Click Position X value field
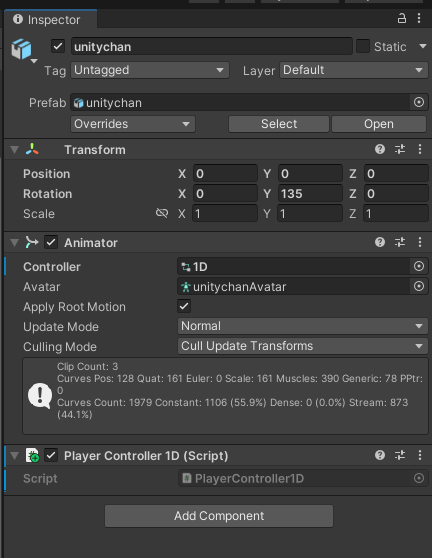Screen dimensions: 432x558 (225, 174)
